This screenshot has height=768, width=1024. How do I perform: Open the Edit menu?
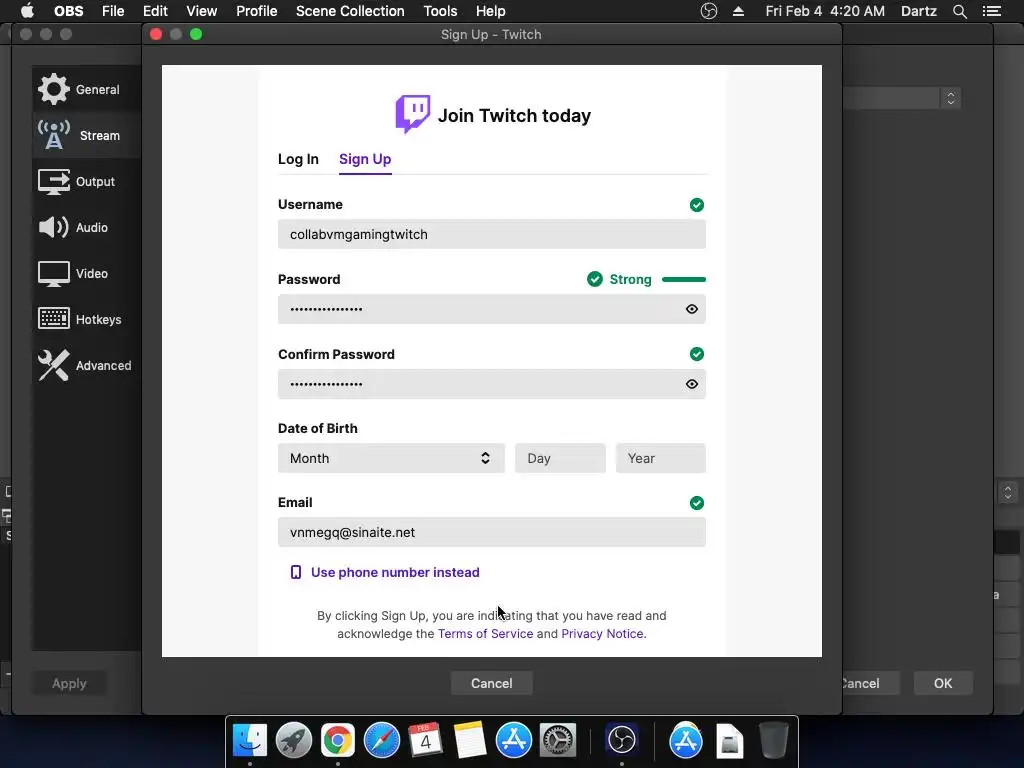(x=155, y=11)
